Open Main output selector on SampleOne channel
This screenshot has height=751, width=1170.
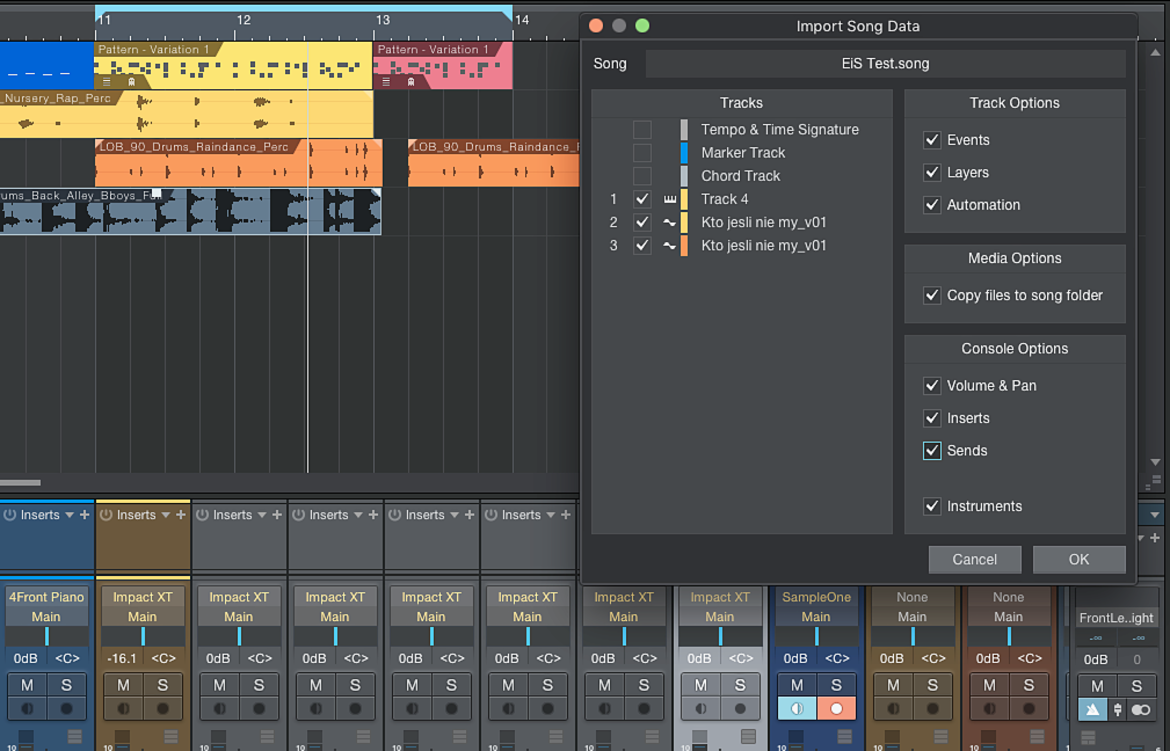[816, 617]
